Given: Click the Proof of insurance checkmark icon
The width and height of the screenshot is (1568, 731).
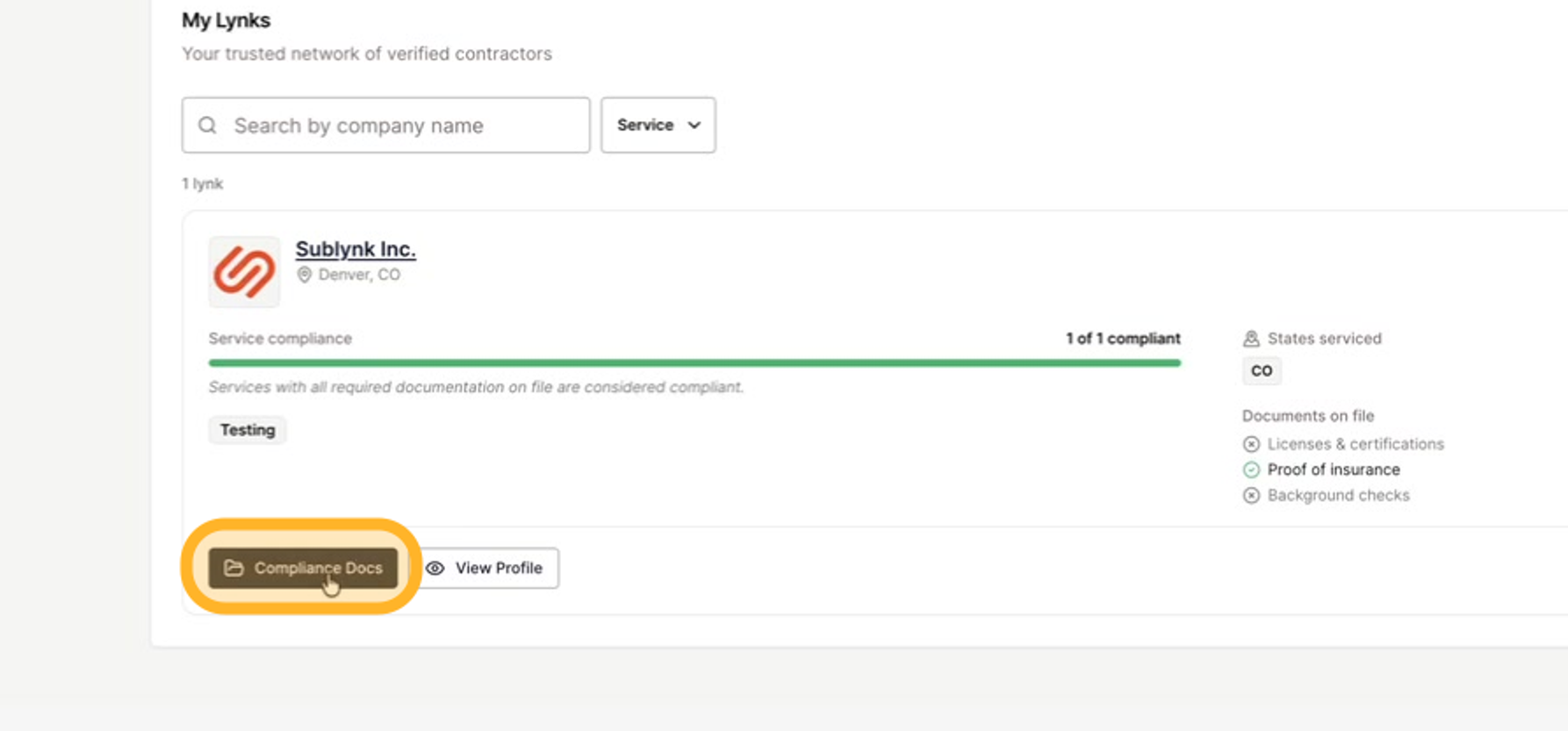Looking at the screenshot, I should (x=1251, y=469).
